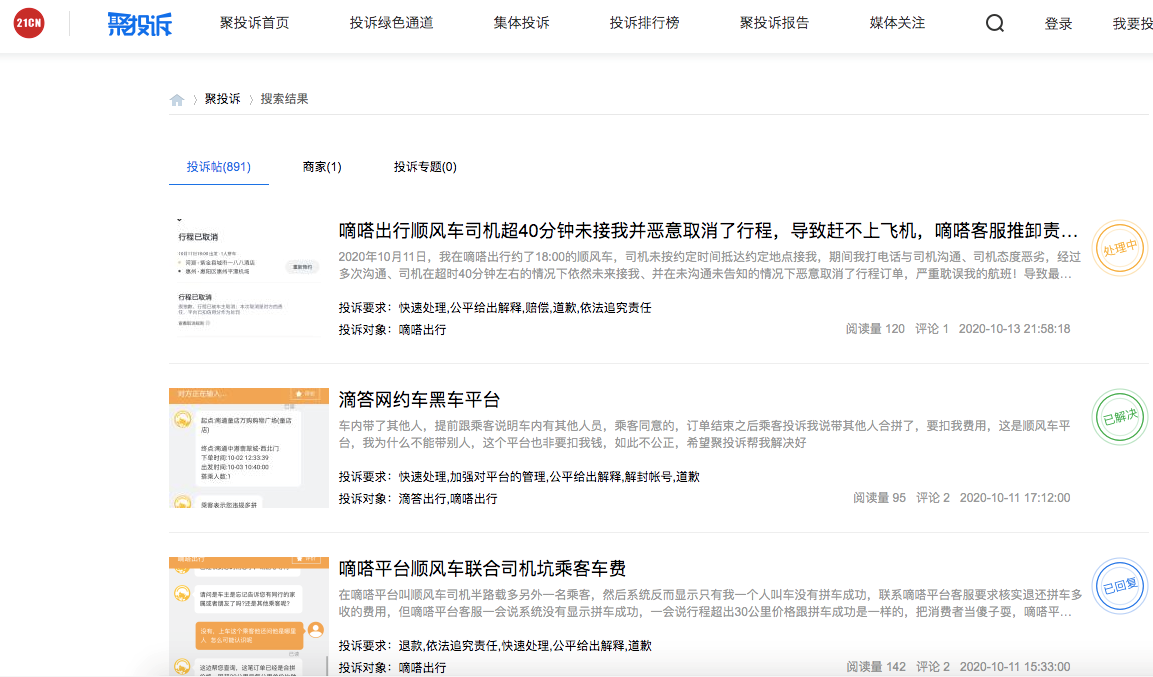Viewport: 1153px width, 677px height.
Task: Click 阅读量 120 count
Action: click(x=875, y=329)
